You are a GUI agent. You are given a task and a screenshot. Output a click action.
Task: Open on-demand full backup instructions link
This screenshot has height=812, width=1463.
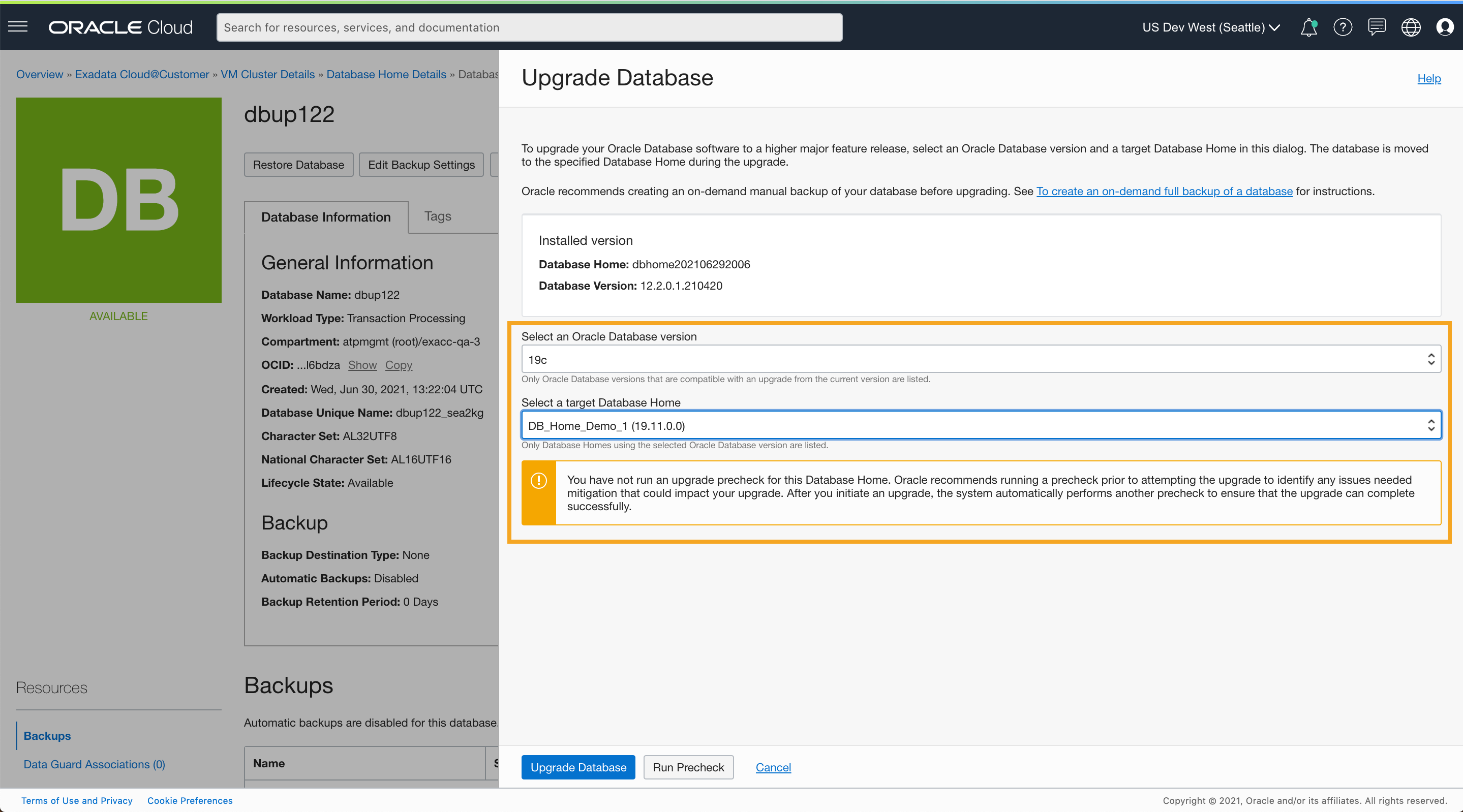click(x=1164, y=192)
